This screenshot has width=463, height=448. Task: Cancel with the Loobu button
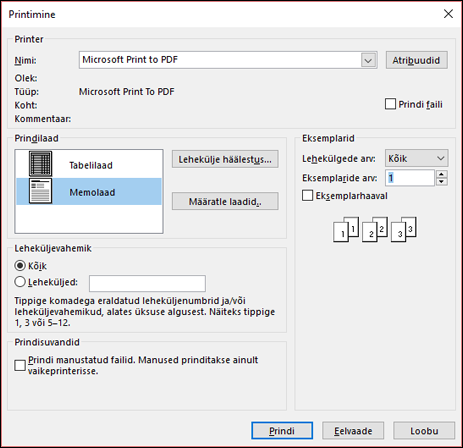(x=424, y=431)
